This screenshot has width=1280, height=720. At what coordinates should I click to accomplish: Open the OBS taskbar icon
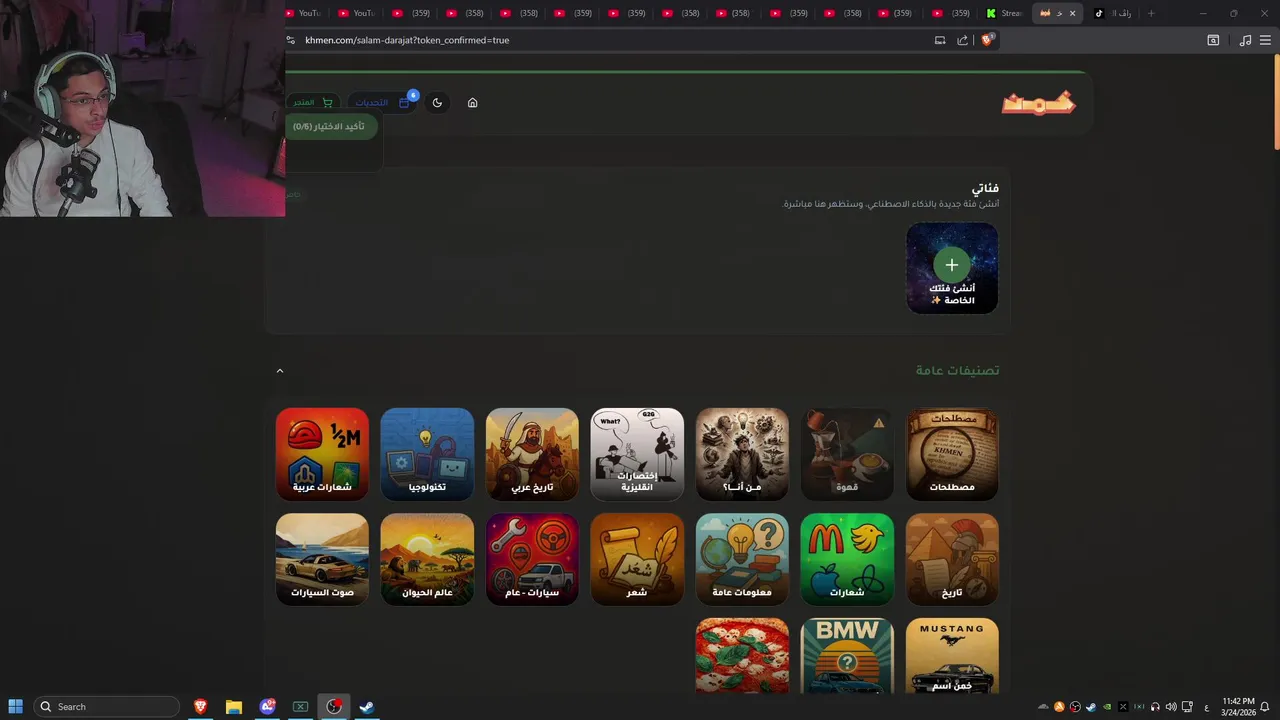[334, 706]
